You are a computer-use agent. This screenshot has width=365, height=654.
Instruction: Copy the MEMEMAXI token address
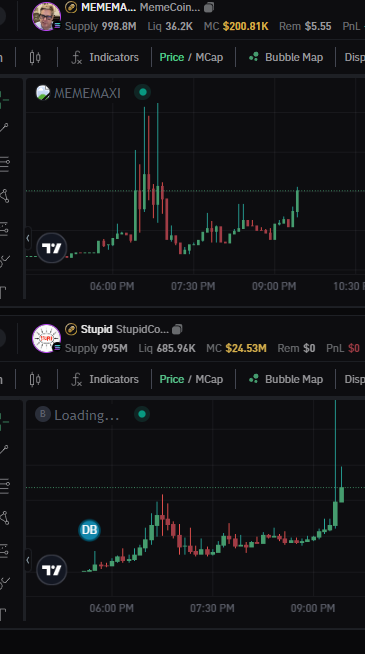click(209, 7)
